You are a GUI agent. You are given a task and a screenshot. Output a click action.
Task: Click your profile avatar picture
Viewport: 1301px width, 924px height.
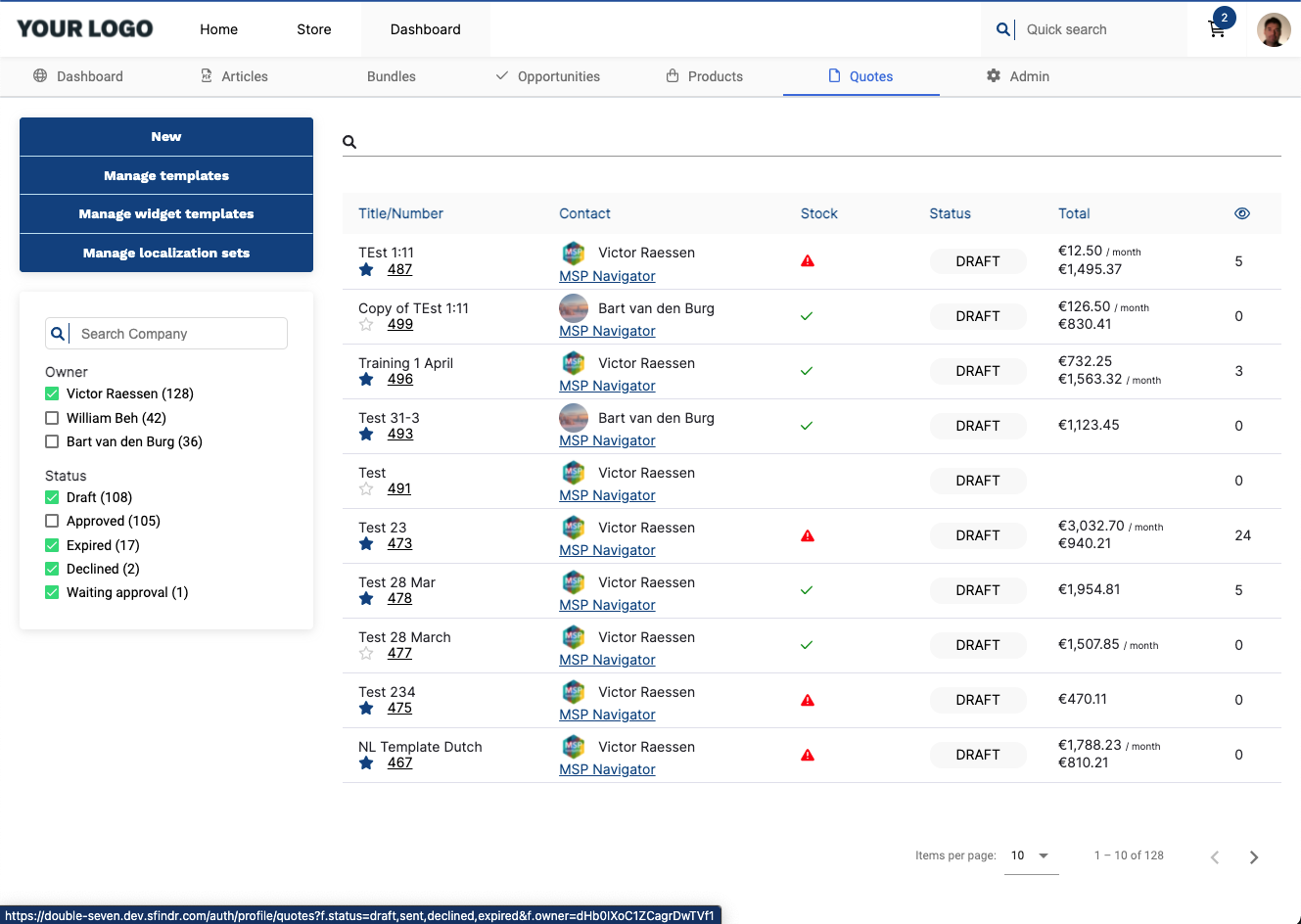point(1274,29)
